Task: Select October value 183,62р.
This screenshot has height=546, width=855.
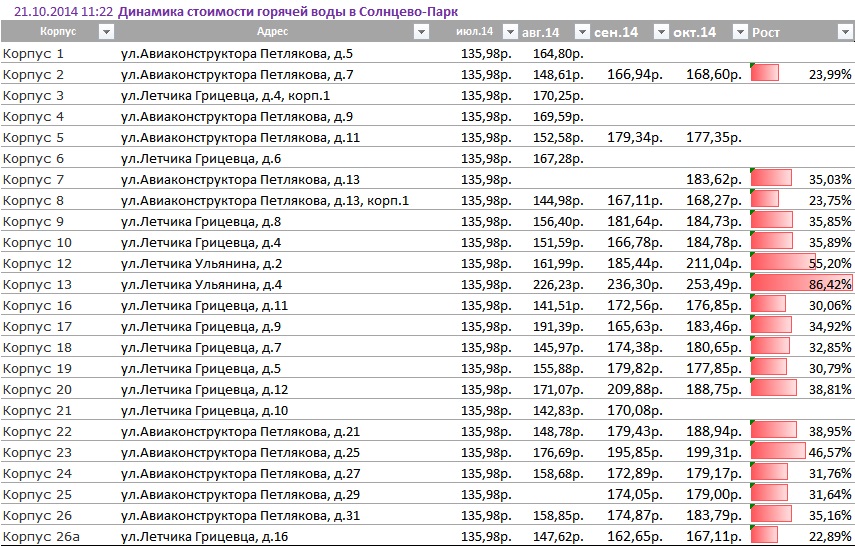Action: tap(714, 179)
